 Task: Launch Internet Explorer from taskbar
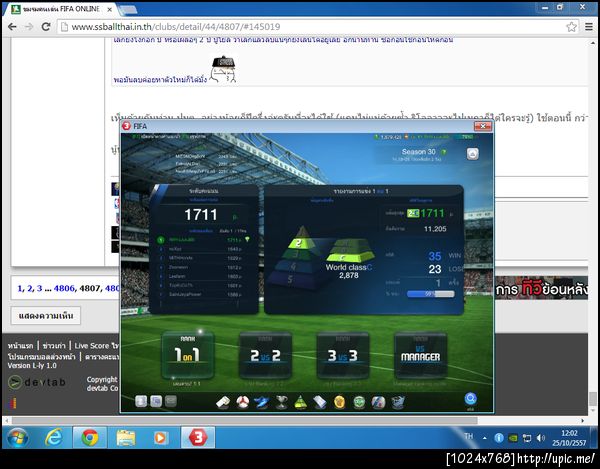tap(54, 438)
